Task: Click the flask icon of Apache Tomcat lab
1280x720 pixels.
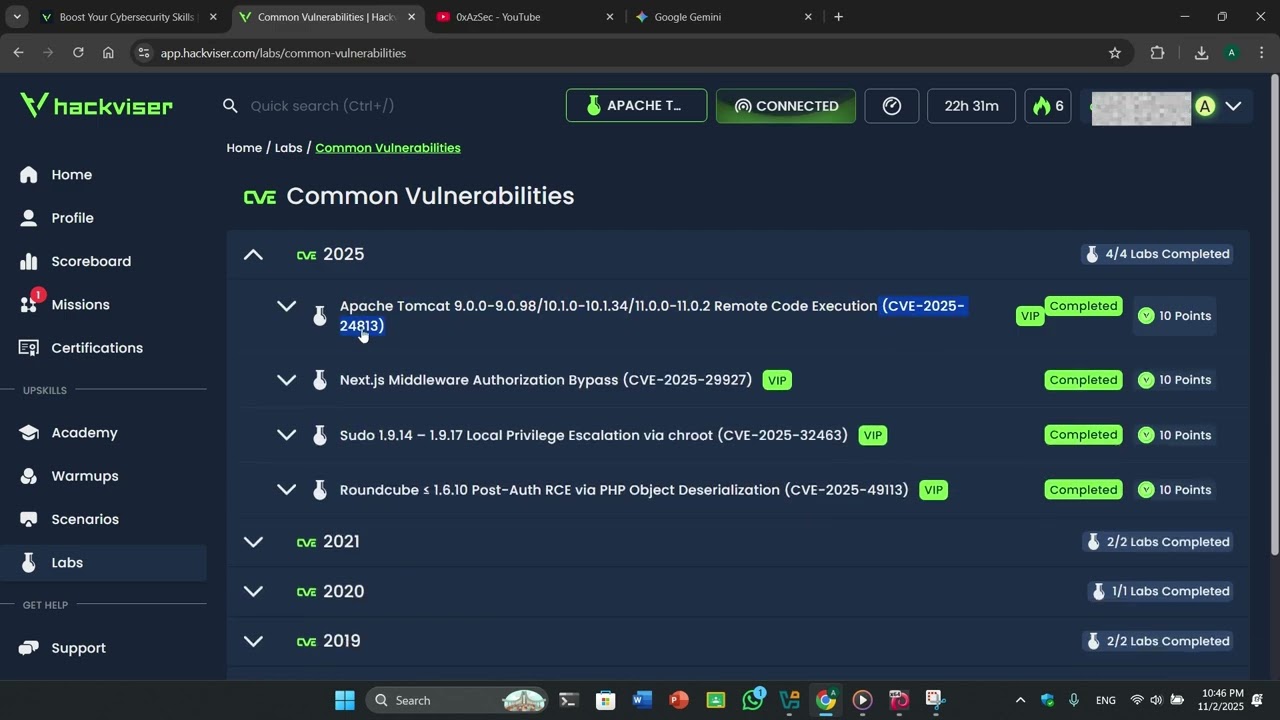Action: click(x=320, y=316)
